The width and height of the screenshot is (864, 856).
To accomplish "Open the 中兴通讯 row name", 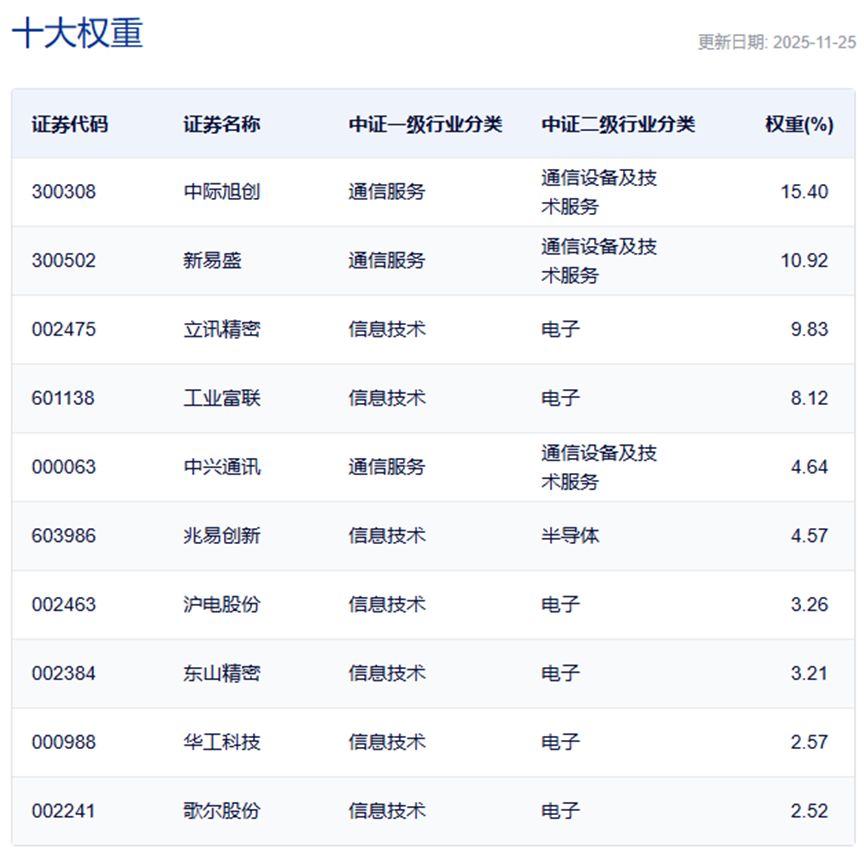I will pos(222,467).
